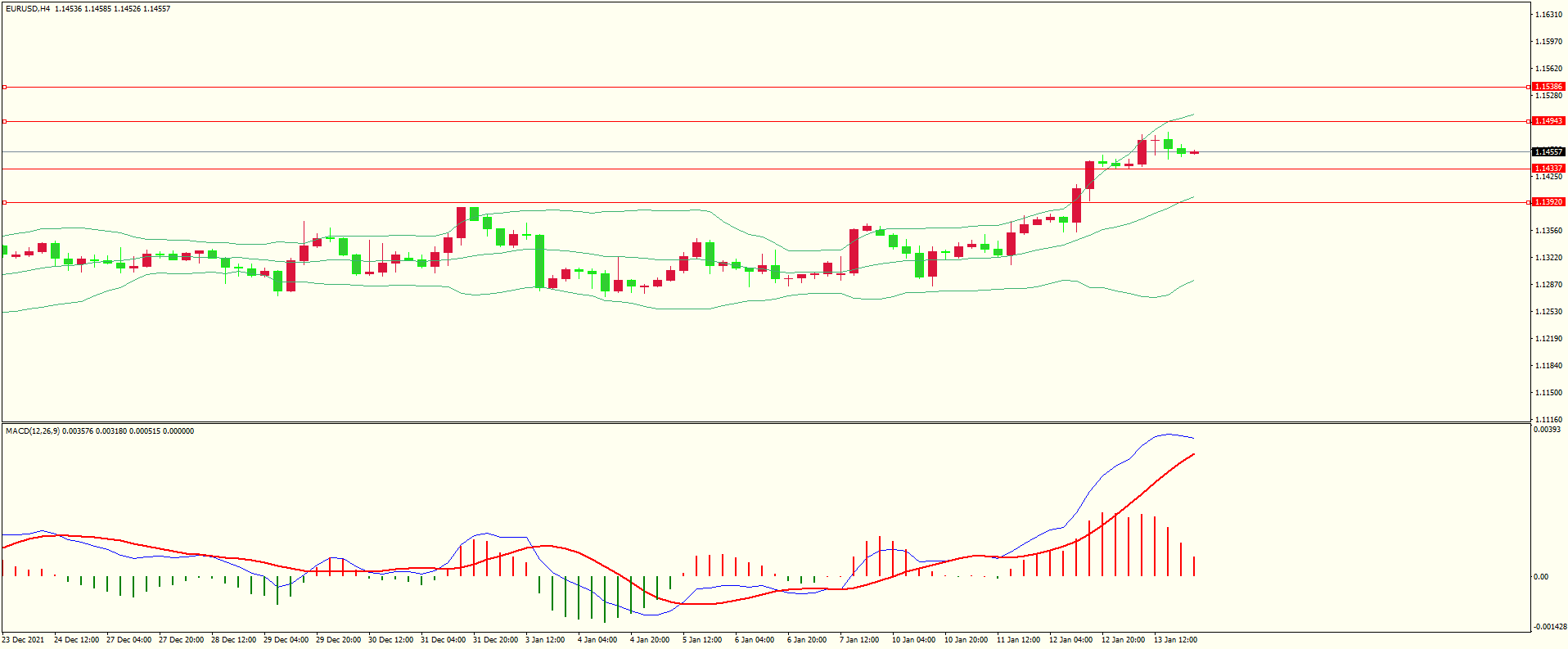Click the 1.11160 price scale value
Image resolution: width=1568 pixels, height=649 pixels.
click(1548, 420)
